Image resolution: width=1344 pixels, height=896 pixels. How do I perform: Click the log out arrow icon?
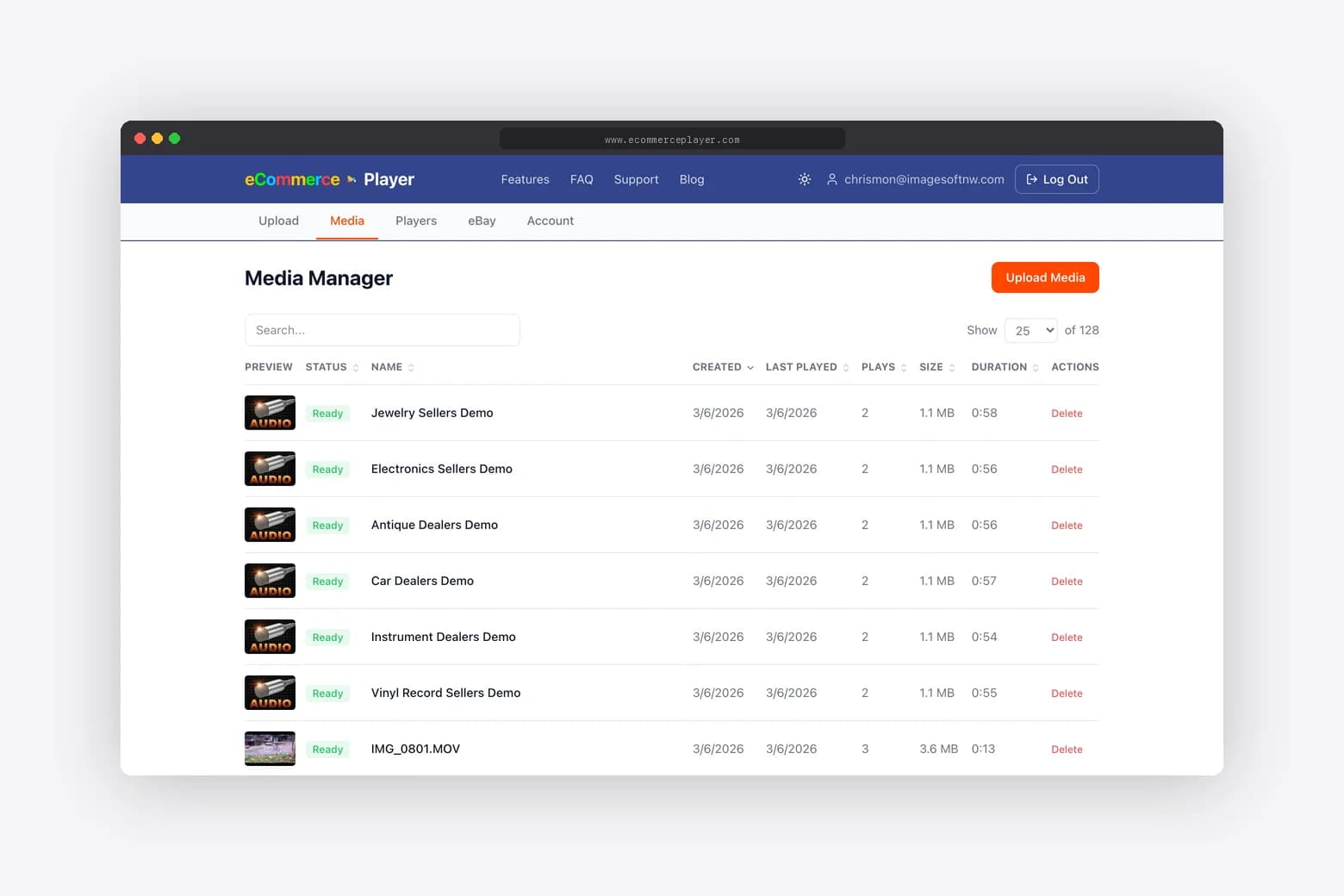coord(1031,179)
